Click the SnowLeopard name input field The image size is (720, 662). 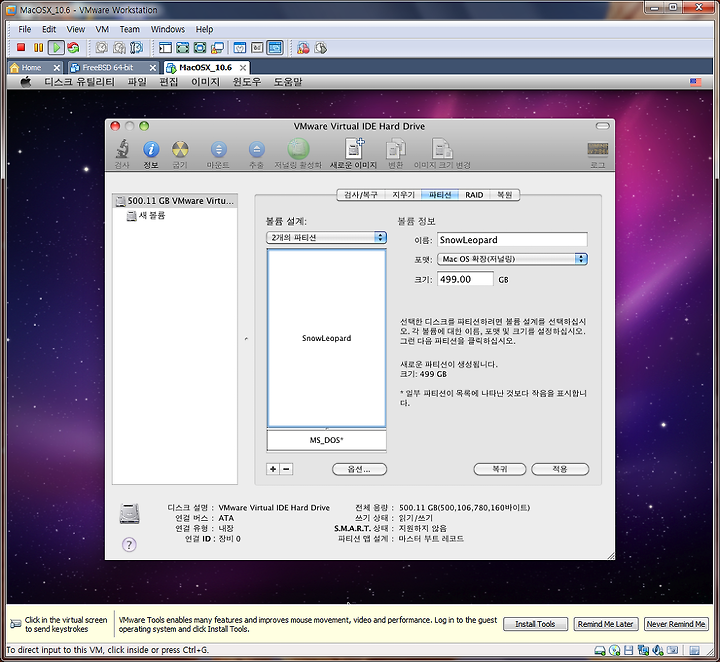tap(512, 240)
